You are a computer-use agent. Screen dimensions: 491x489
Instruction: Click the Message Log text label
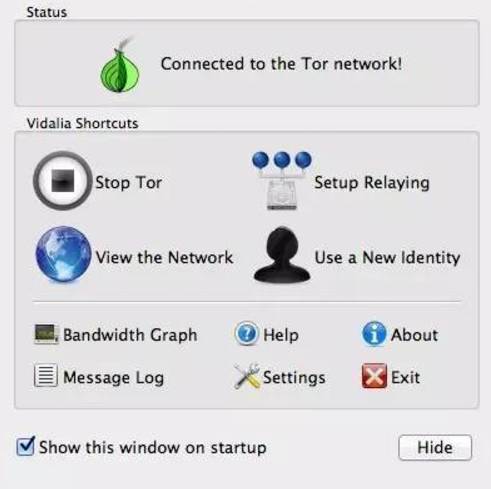113,378
